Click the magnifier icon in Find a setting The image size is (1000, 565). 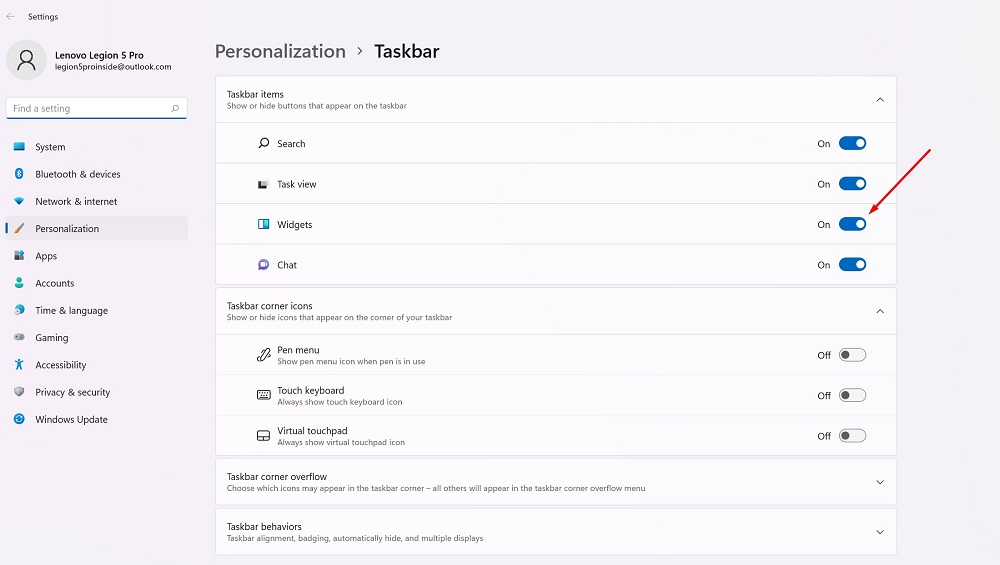[175, 108]
